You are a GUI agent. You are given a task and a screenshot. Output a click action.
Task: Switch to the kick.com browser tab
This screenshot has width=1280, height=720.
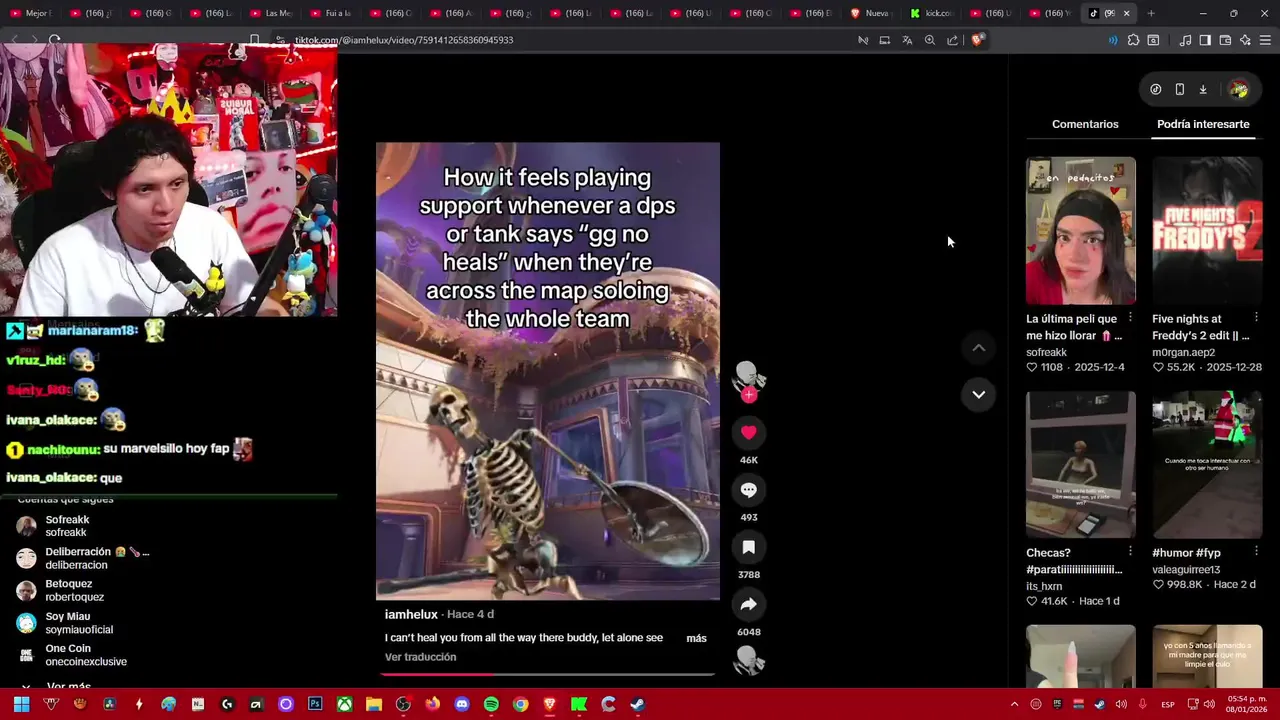pos(932,13)
